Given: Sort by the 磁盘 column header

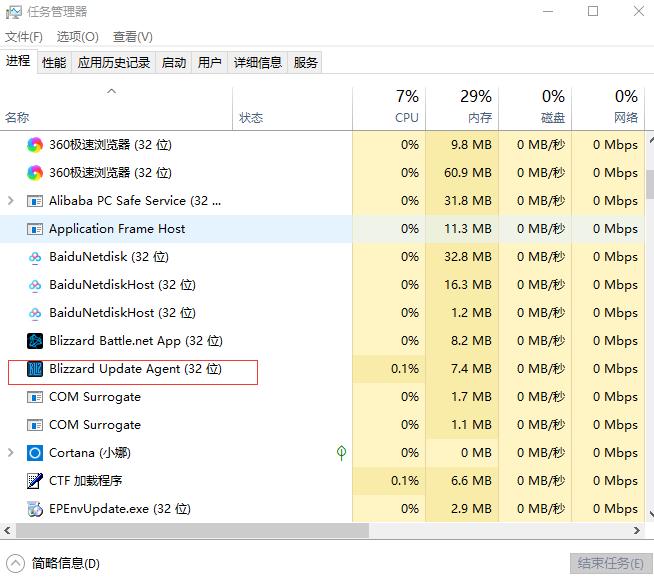Looking at the screenshot, I should pyautogui.click(x=535, y=108).
